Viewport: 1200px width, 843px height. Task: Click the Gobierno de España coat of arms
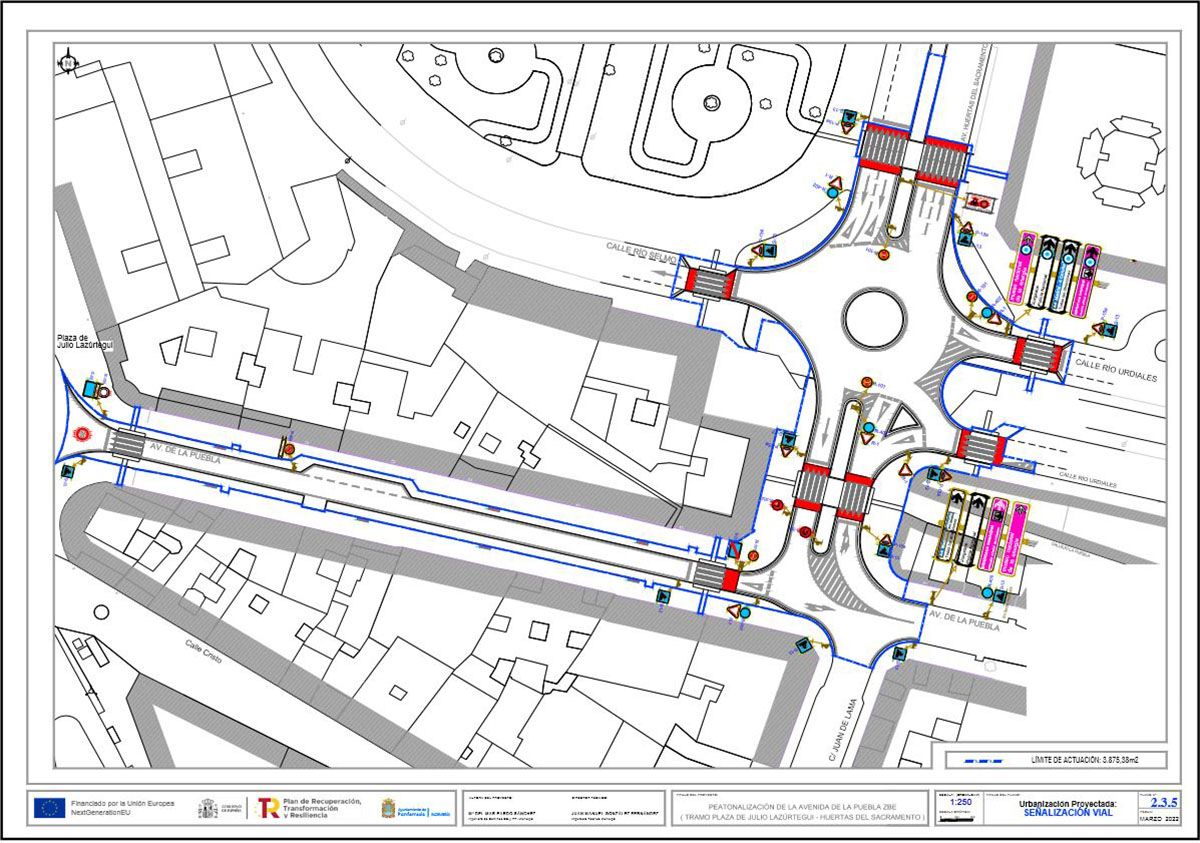[x=207, y=807]
